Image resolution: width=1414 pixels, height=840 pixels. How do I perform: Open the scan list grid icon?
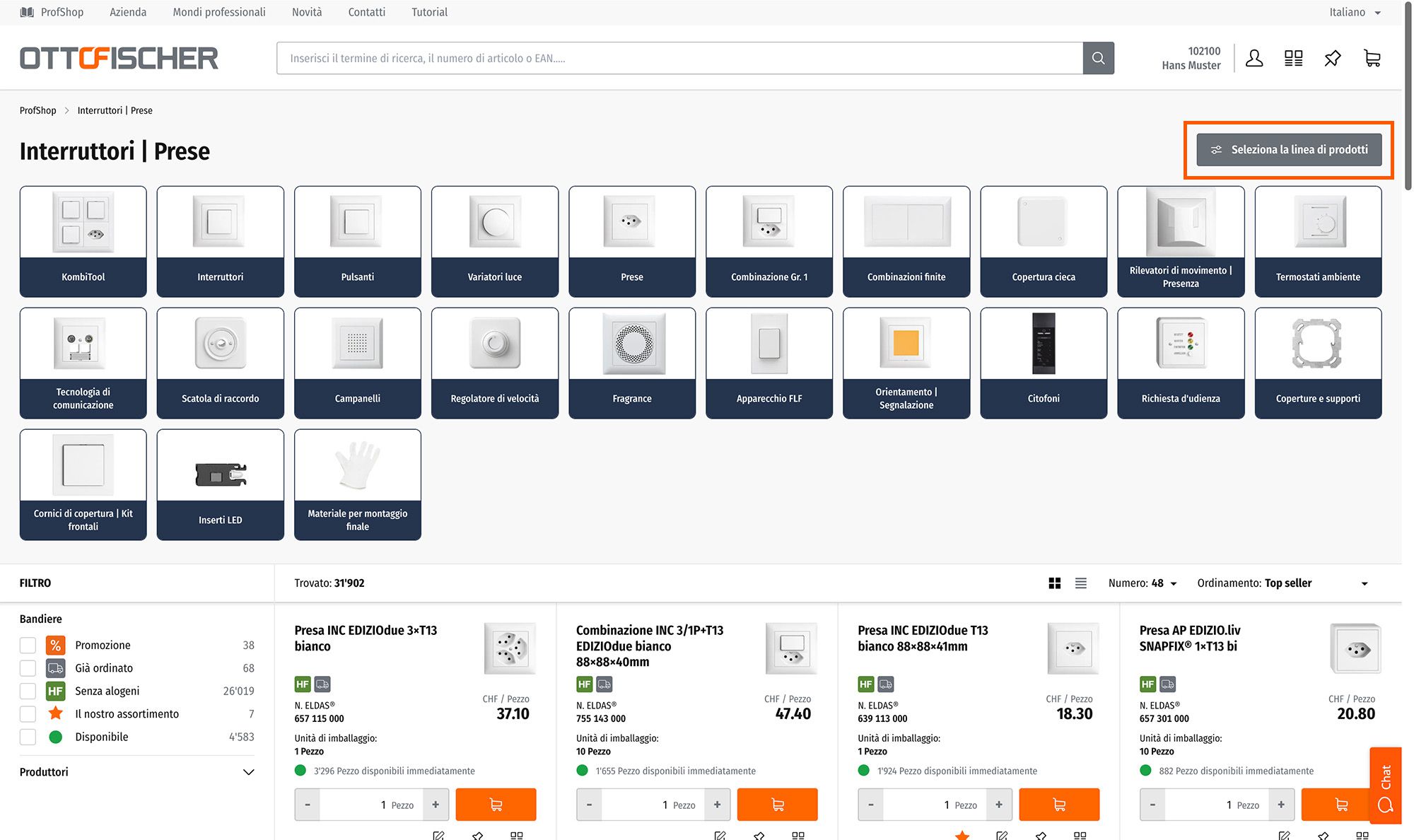point(1293,58)
